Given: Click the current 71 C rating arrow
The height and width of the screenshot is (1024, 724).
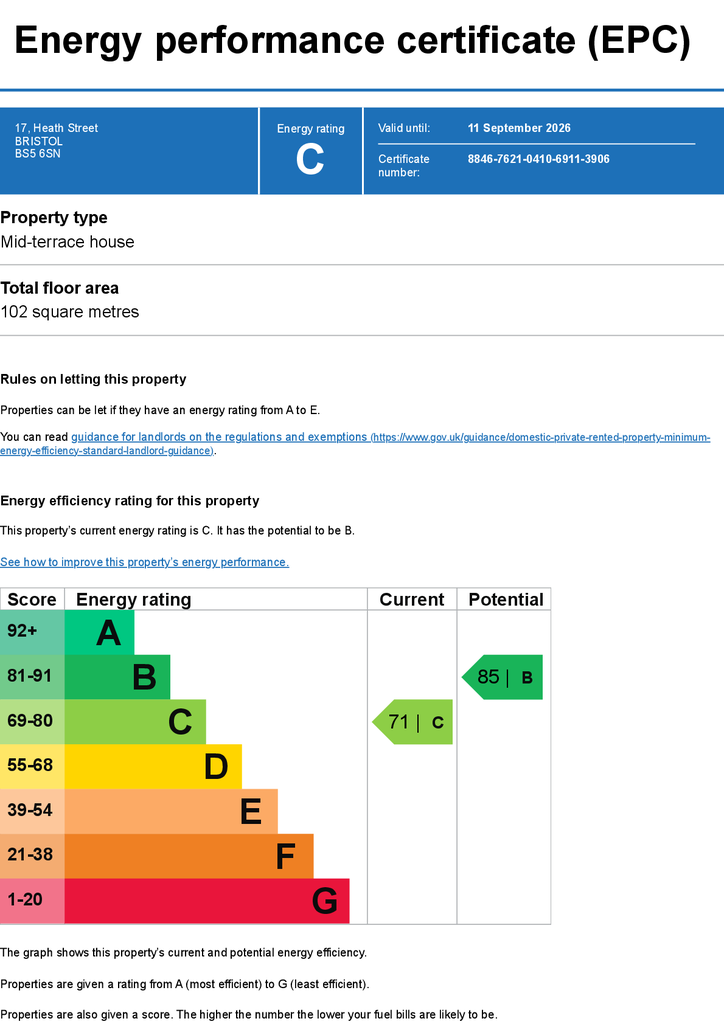Looking at the screenshot, I should (413, 722).
